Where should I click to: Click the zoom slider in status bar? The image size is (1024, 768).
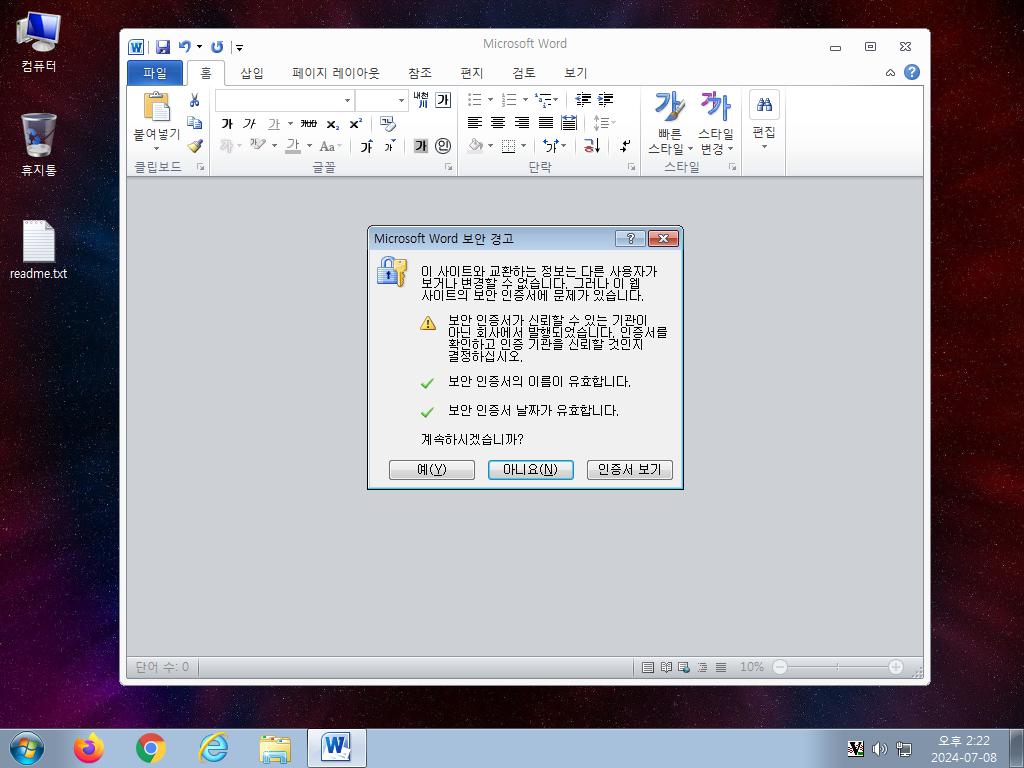click(x=838, y=667)
